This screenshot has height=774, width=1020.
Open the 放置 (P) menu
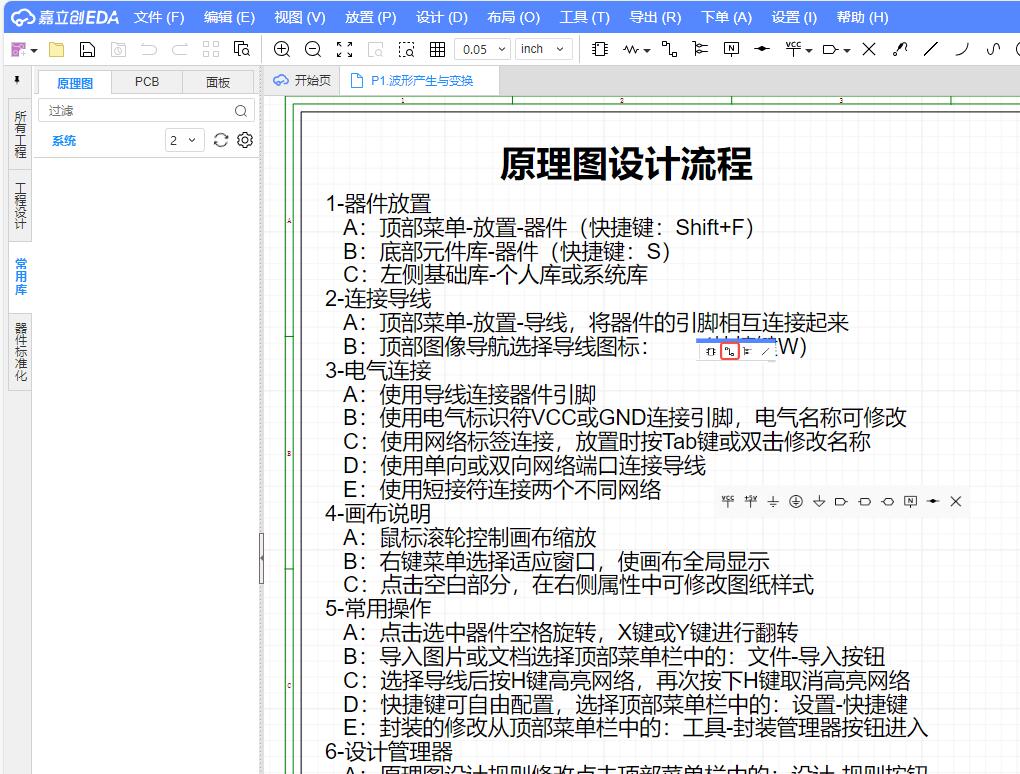tap(370, 17)
